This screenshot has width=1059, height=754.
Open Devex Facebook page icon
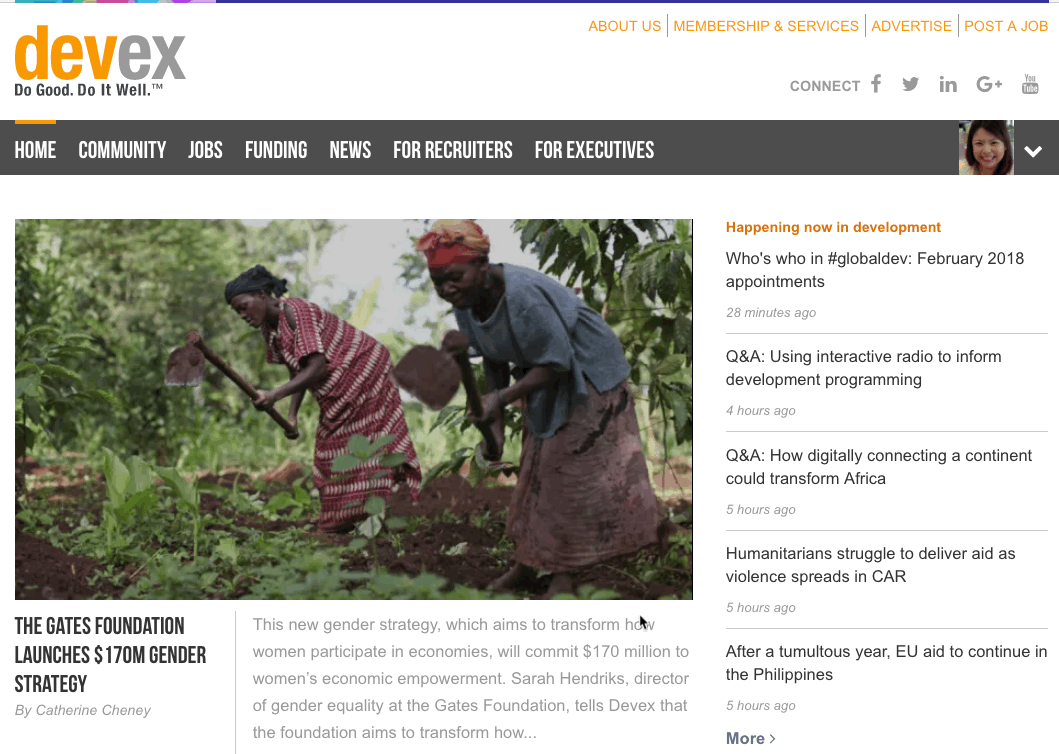[876, 84]
